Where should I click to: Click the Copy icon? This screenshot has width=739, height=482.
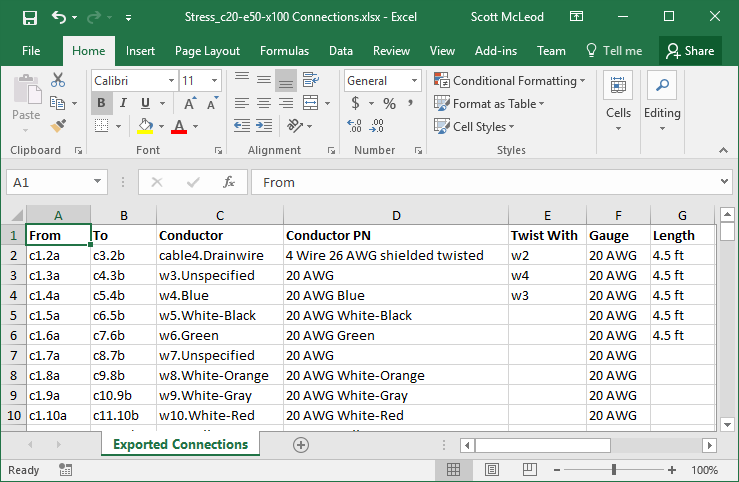[57, 103]
